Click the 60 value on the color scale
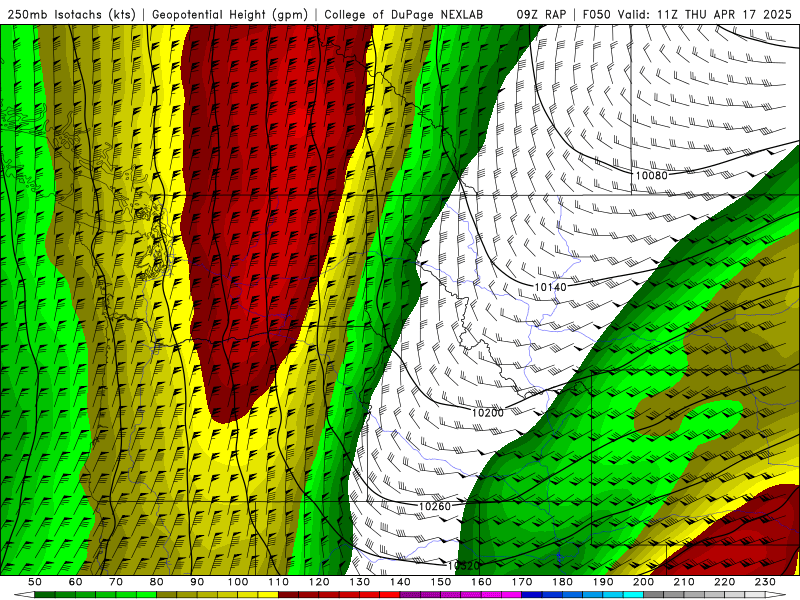800x600 pixels. click(76, 582)
